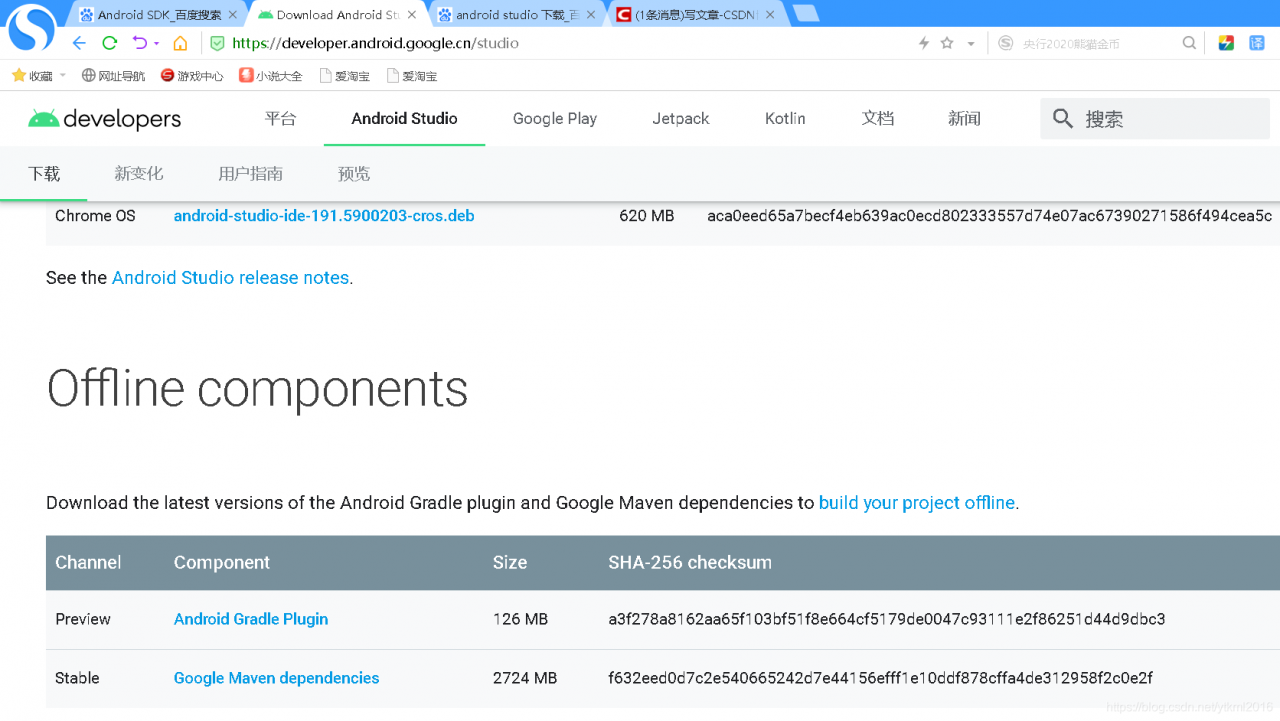This screenshot has height=721, width=1280.
Task: Click the 620 MB size cell
Action: (x=647, y=216)
